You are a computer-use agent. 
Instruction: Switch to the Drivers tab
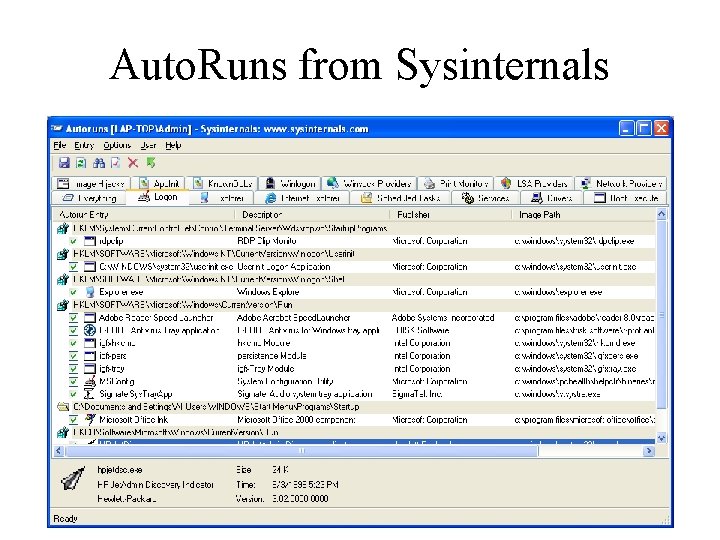tap(551, 198)
